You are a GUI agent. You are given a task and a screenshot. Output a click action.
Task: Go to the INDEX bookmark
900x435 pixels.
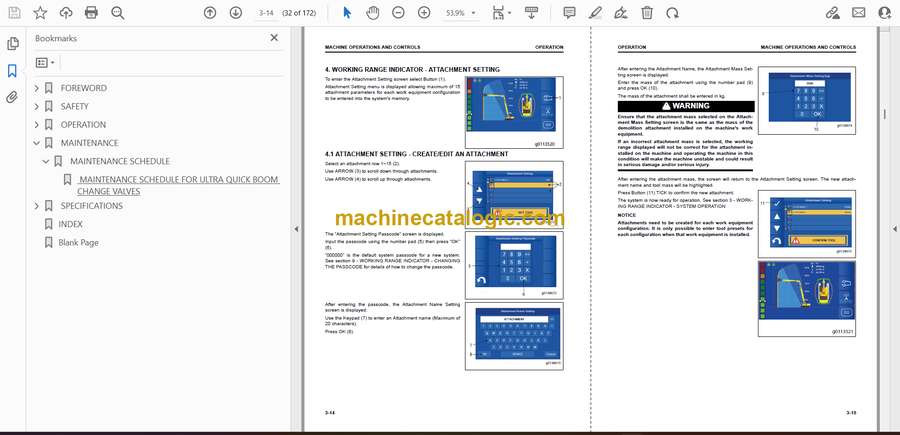71,224
